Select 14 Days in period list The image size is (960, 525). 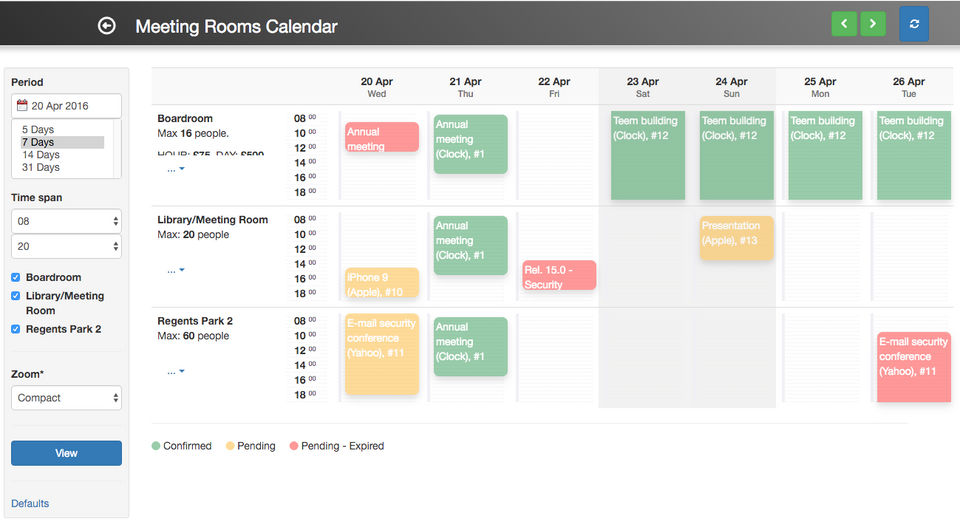click(x=41, y=155)
